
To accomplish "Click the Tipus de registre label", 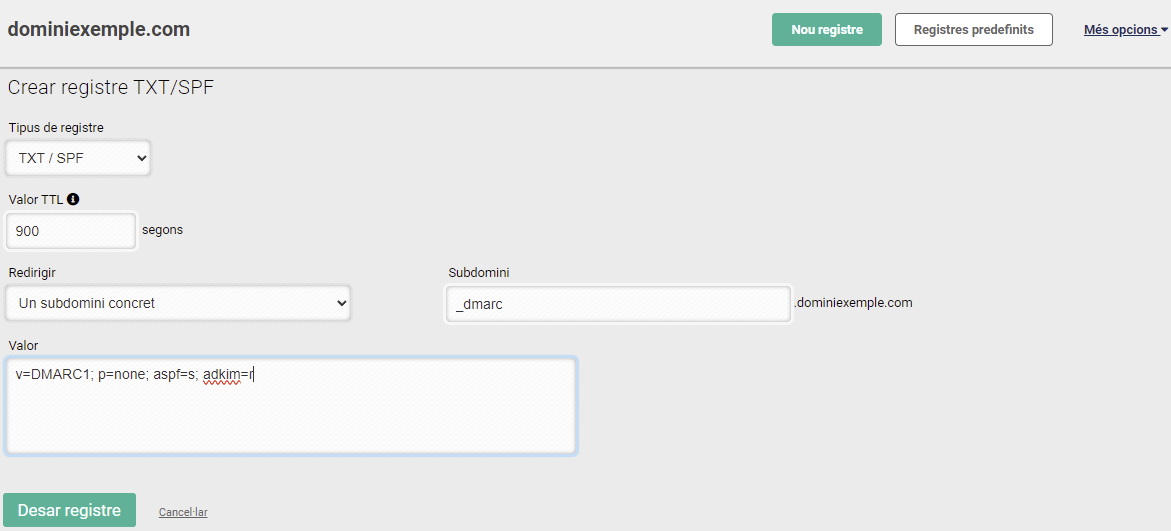I will click(56, 128).
